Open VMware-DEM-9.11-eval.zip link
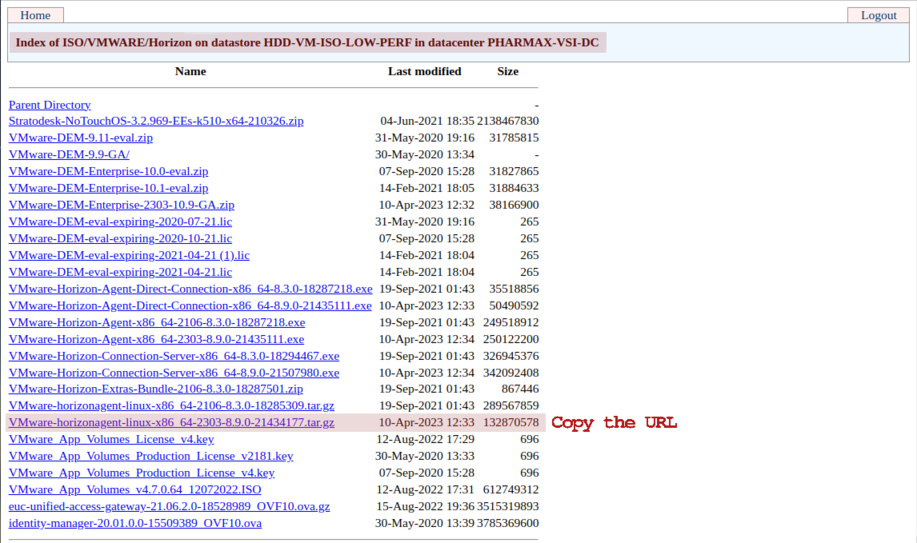This screenshot has width=917, height=543. click(81, 138)
